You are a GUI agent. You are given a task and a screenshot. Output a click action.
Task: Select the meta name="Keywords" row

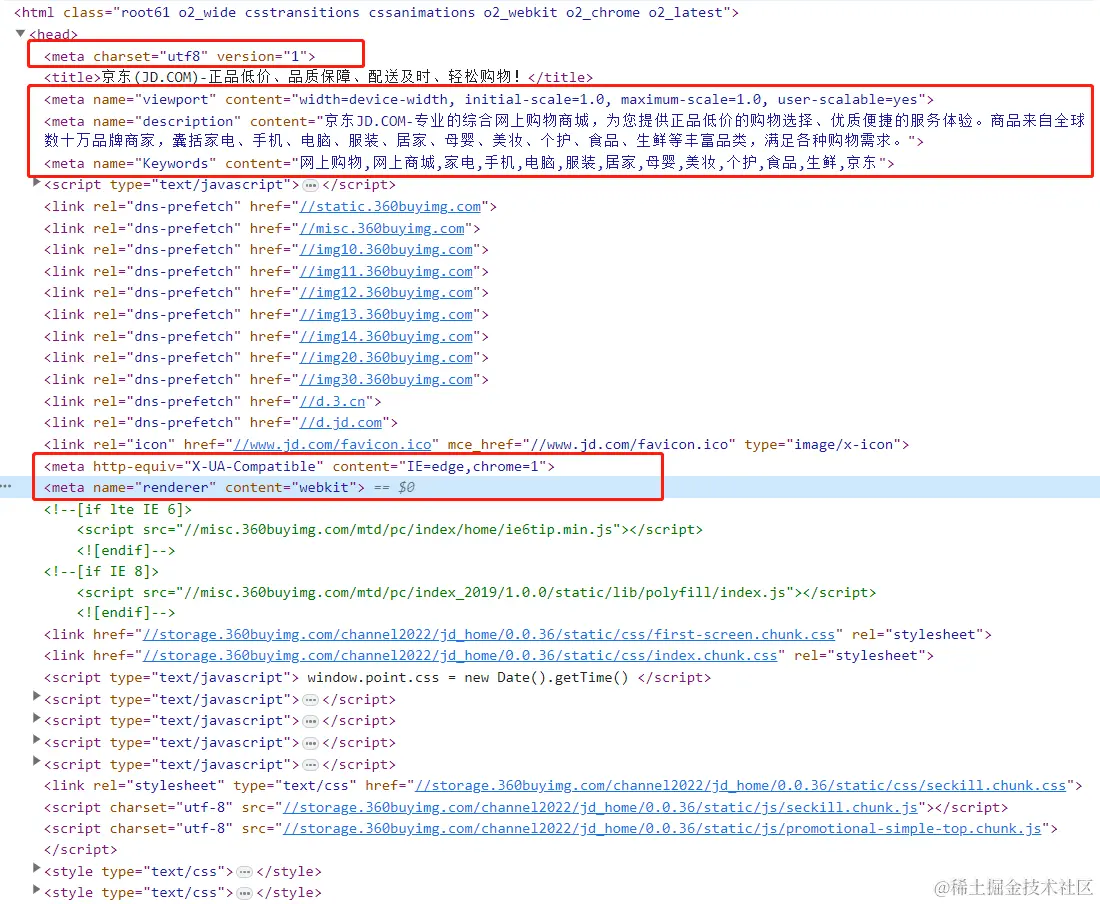[469, 163]
